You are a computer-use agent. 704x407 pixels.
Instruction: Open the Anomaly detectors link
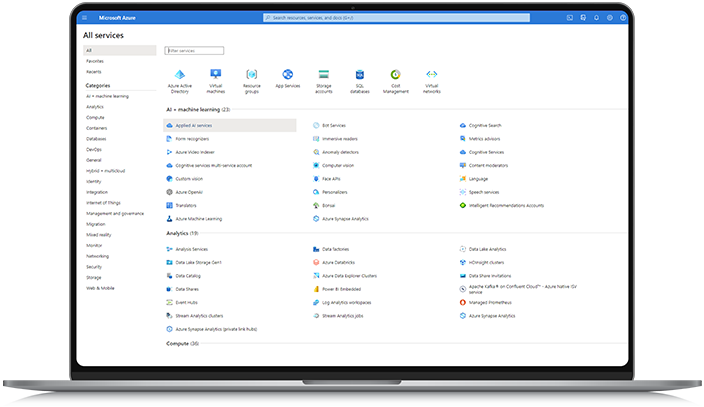pos(340,152)
